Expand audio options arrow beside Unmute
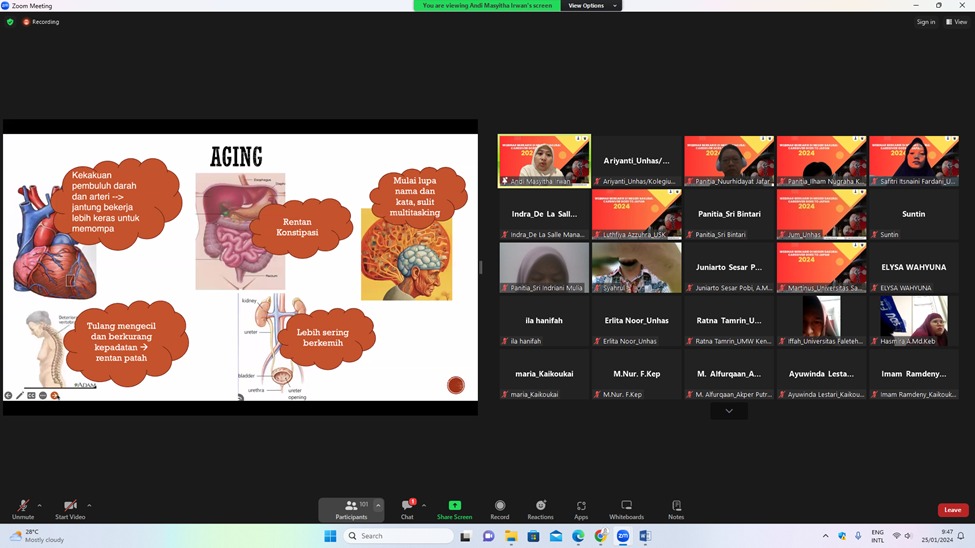 pos(40,505)
